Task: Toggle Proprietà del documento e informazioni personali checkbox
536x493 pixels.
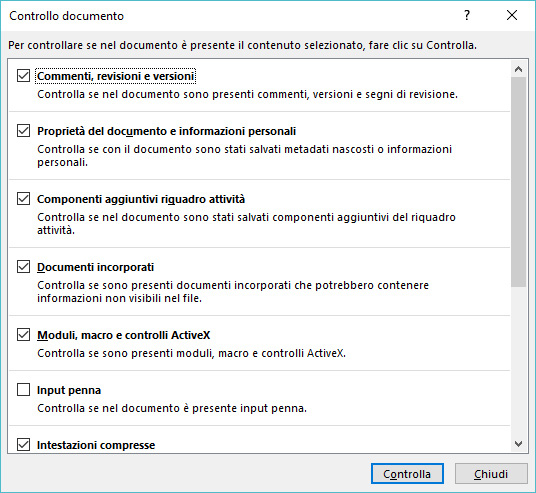Action: tap(23, 131)
